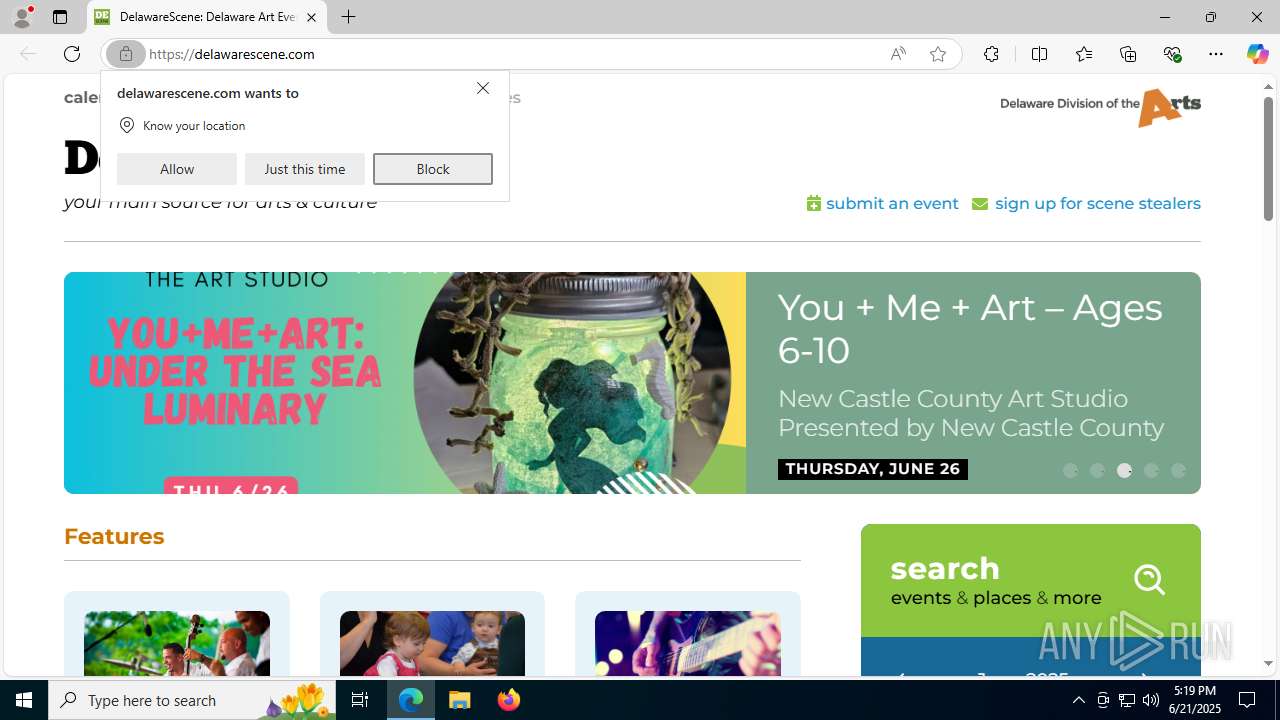Image resolution: width=1280 pixels, height=720 pixels.
Task: Select the third carousel slide dot
Action: 1124,470
